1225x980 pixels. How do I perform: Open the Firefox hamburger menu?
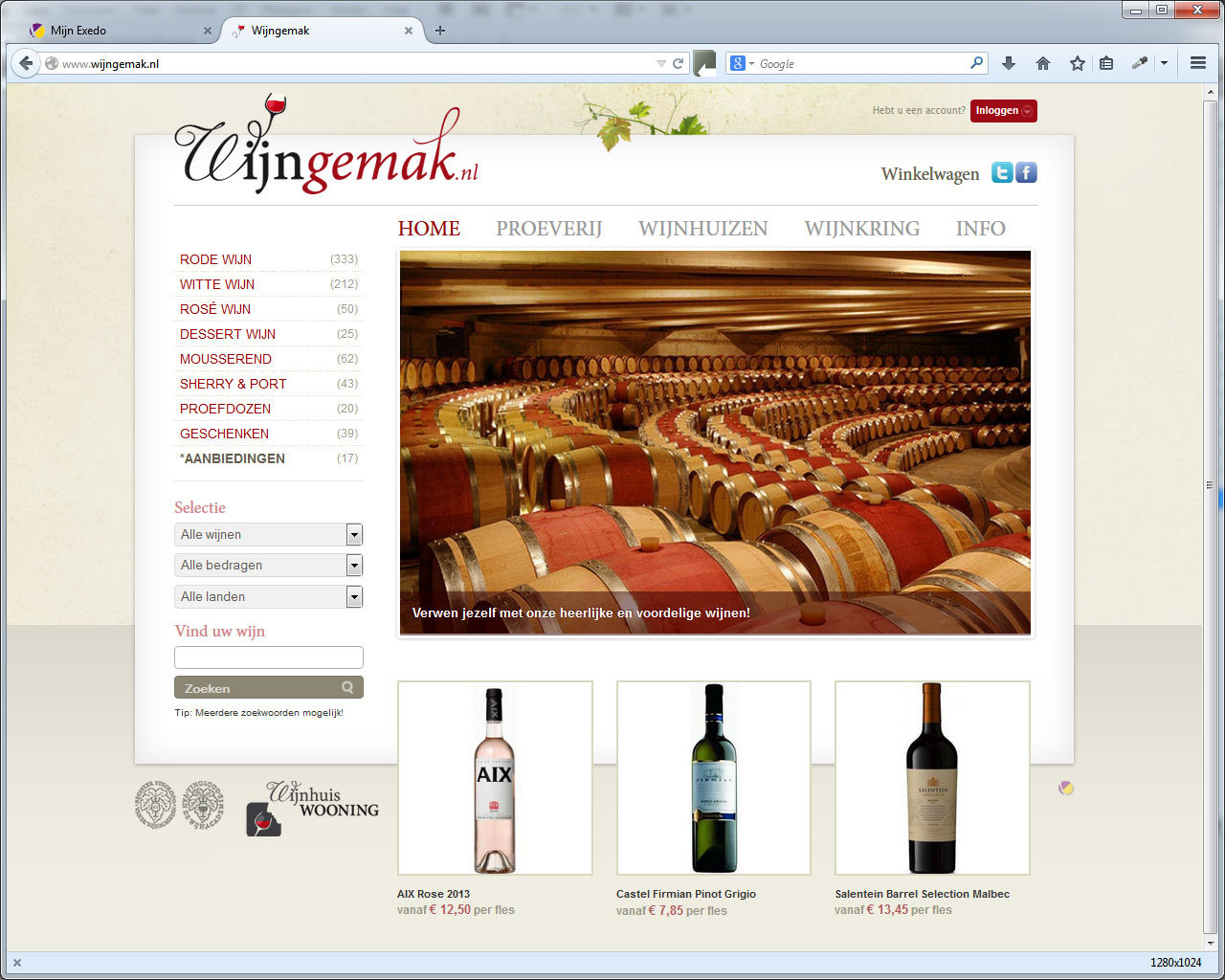coord(1197,63)
